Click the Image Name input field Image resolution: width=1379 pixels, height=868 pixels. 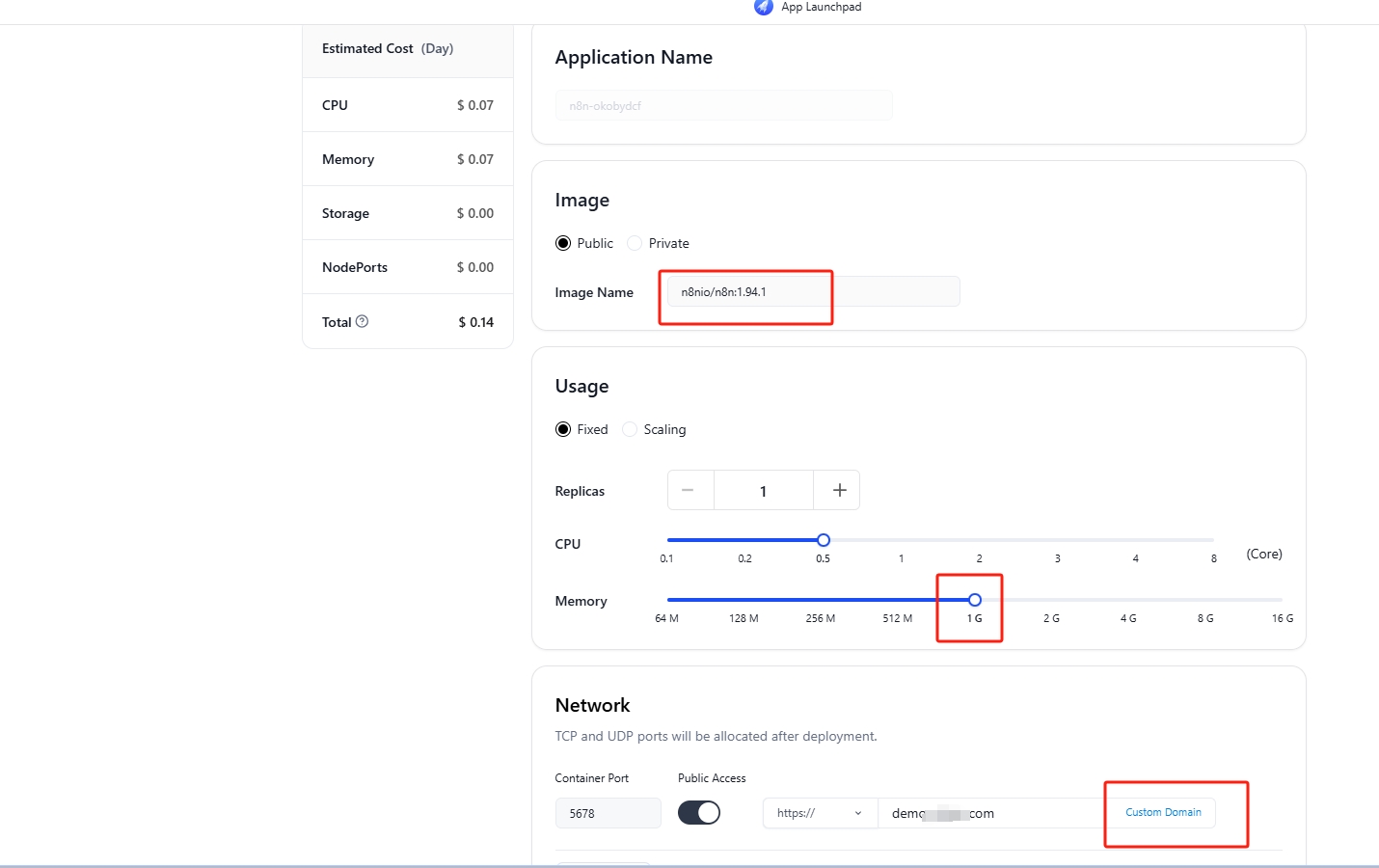pos(812,292)
